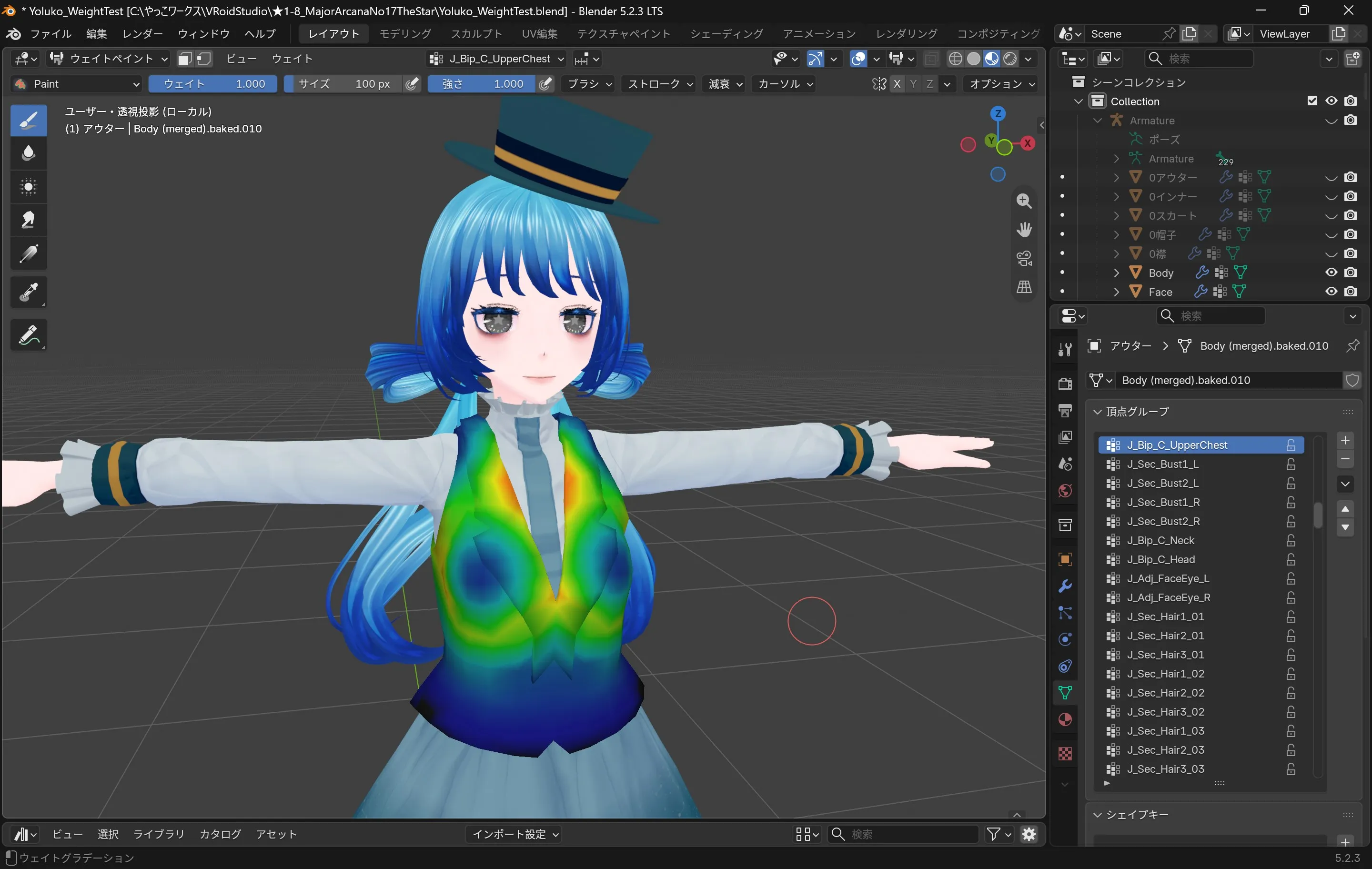Toggle camera view icon in viewport
Screen dimensions: 1372x869
tap(1024, 258)
